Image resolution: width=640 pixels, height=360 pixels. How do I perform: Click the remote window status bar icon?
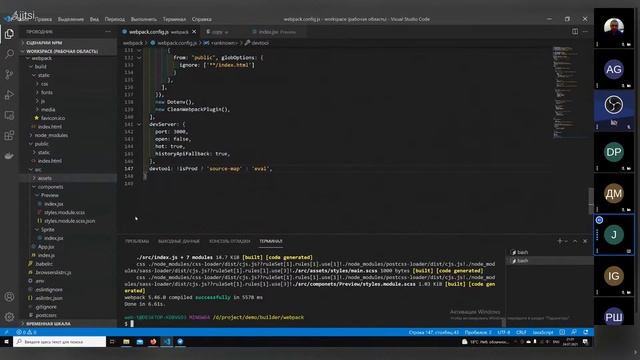click(x=6, y=332)
